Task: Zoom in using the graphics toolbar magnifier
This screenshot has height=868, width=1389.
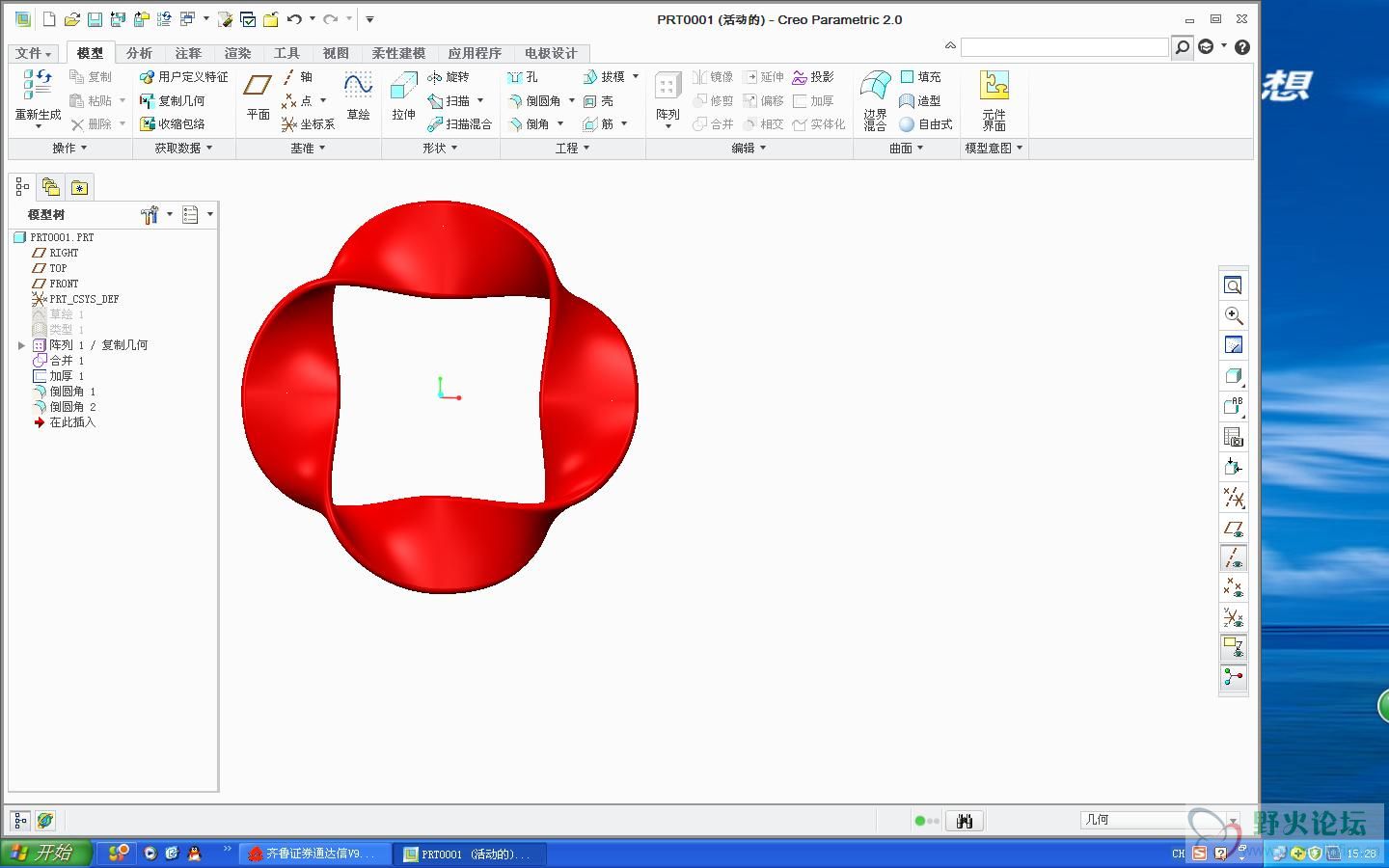Action: pos(1233,315)
